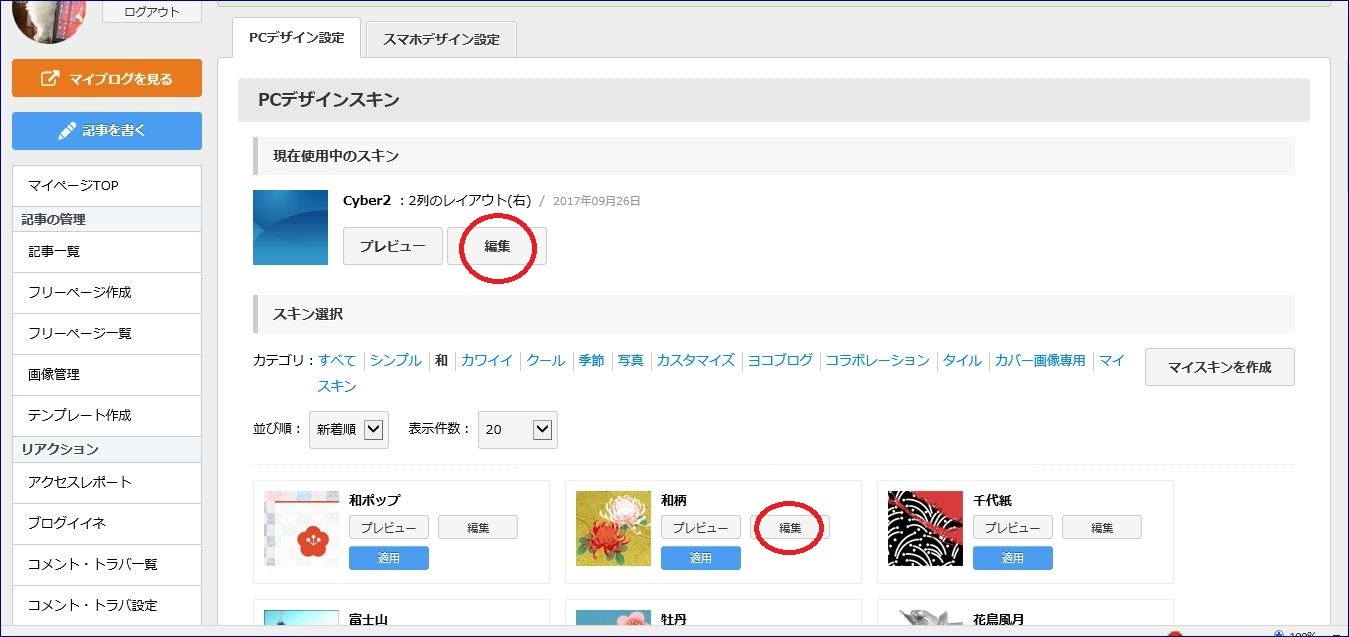1349x637 pixels.
Task: Apply the 千代紙 skin
Action: click(1013, 558)
